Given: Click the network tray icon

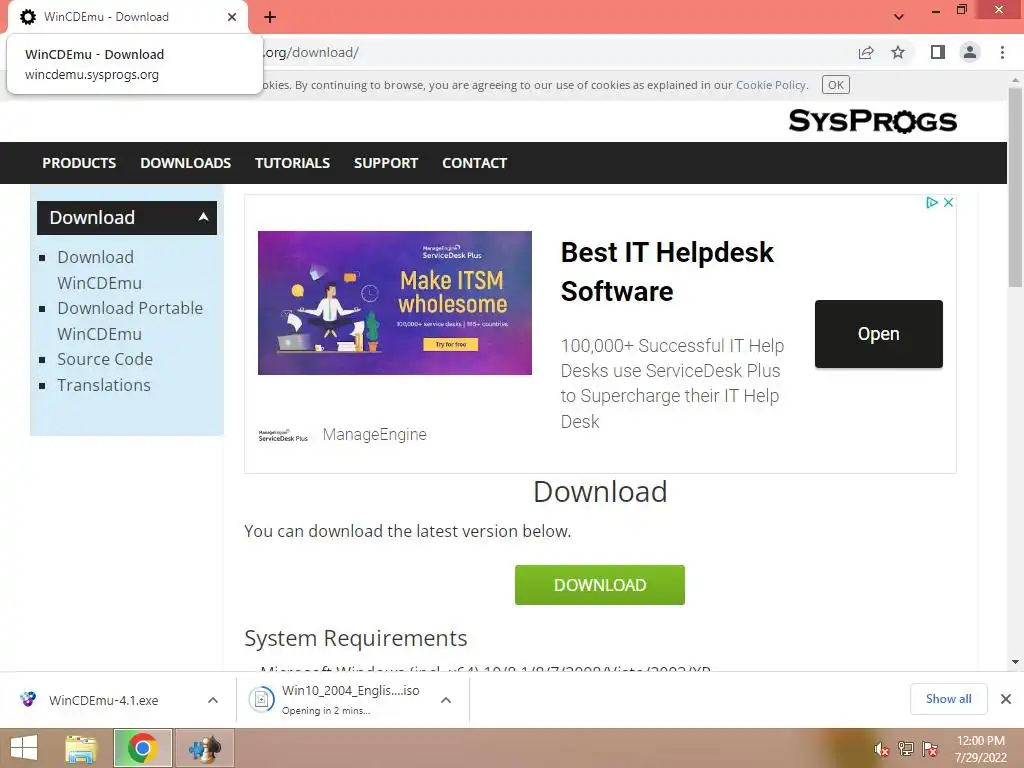Looking at the screenshot, I should pos(906,749).
